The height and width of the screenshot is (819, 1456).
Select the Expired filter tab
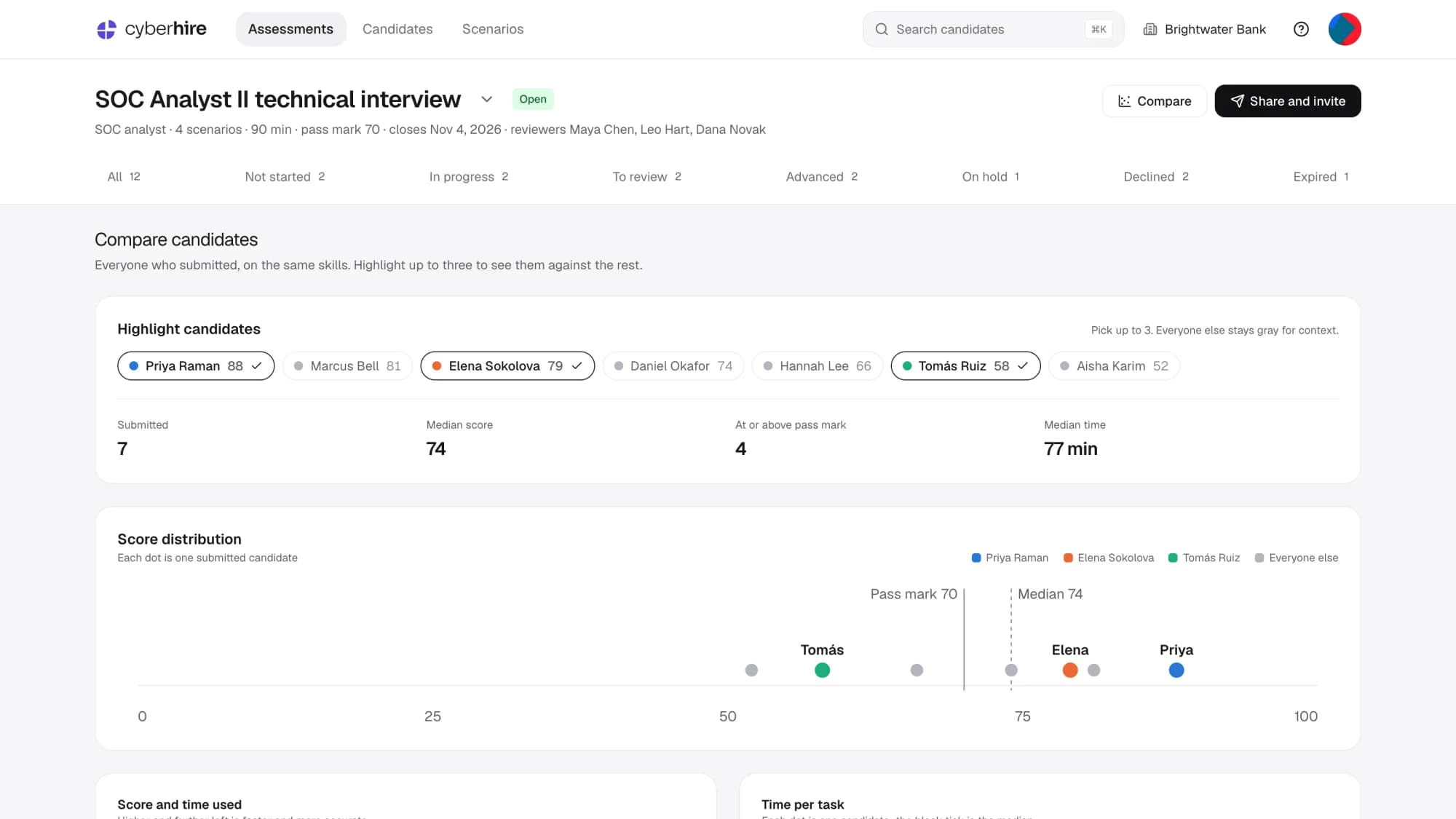(1321, 177)
